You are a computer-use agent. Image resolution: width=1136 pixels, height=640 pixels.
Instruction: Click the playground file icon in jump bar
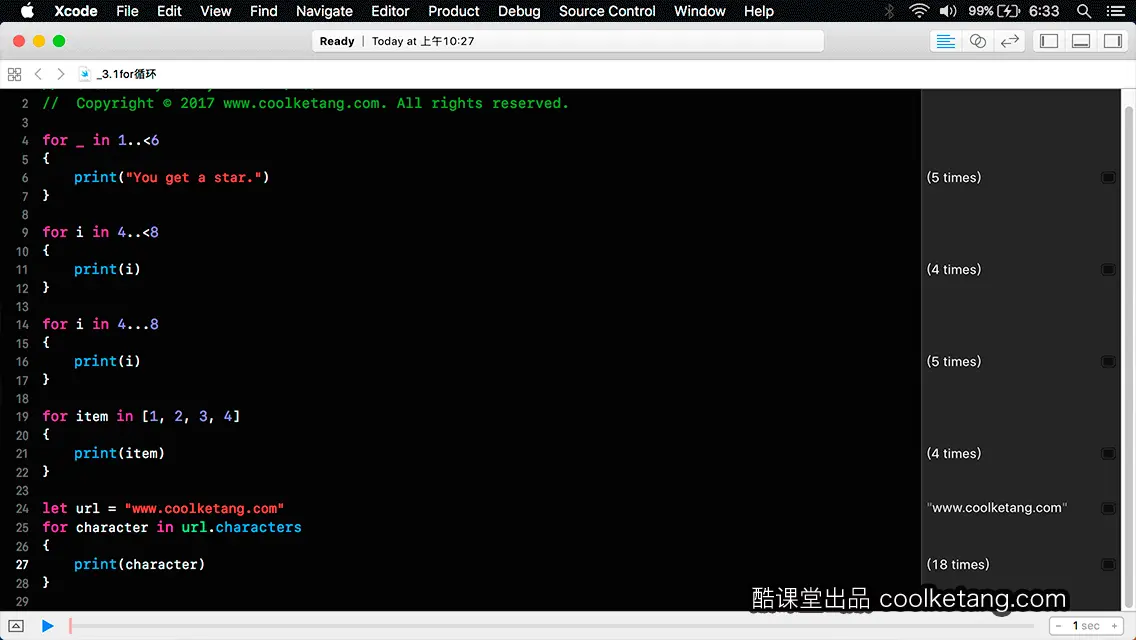point(85,74)
